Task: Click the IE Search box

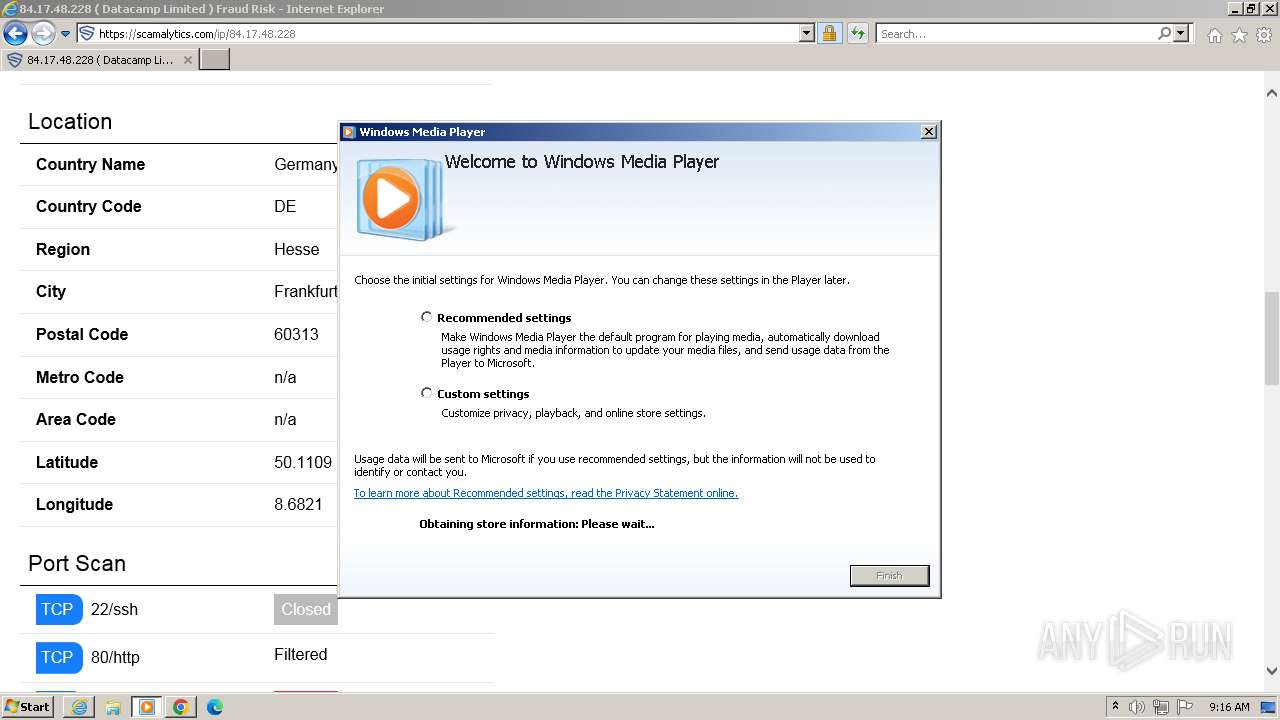Action: (1015, 33)
